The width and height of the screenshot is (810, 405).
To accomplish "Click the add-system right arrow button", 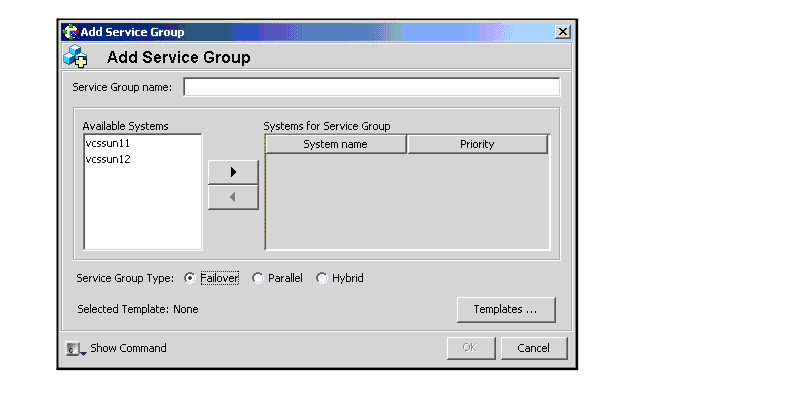I will point(233,172).
